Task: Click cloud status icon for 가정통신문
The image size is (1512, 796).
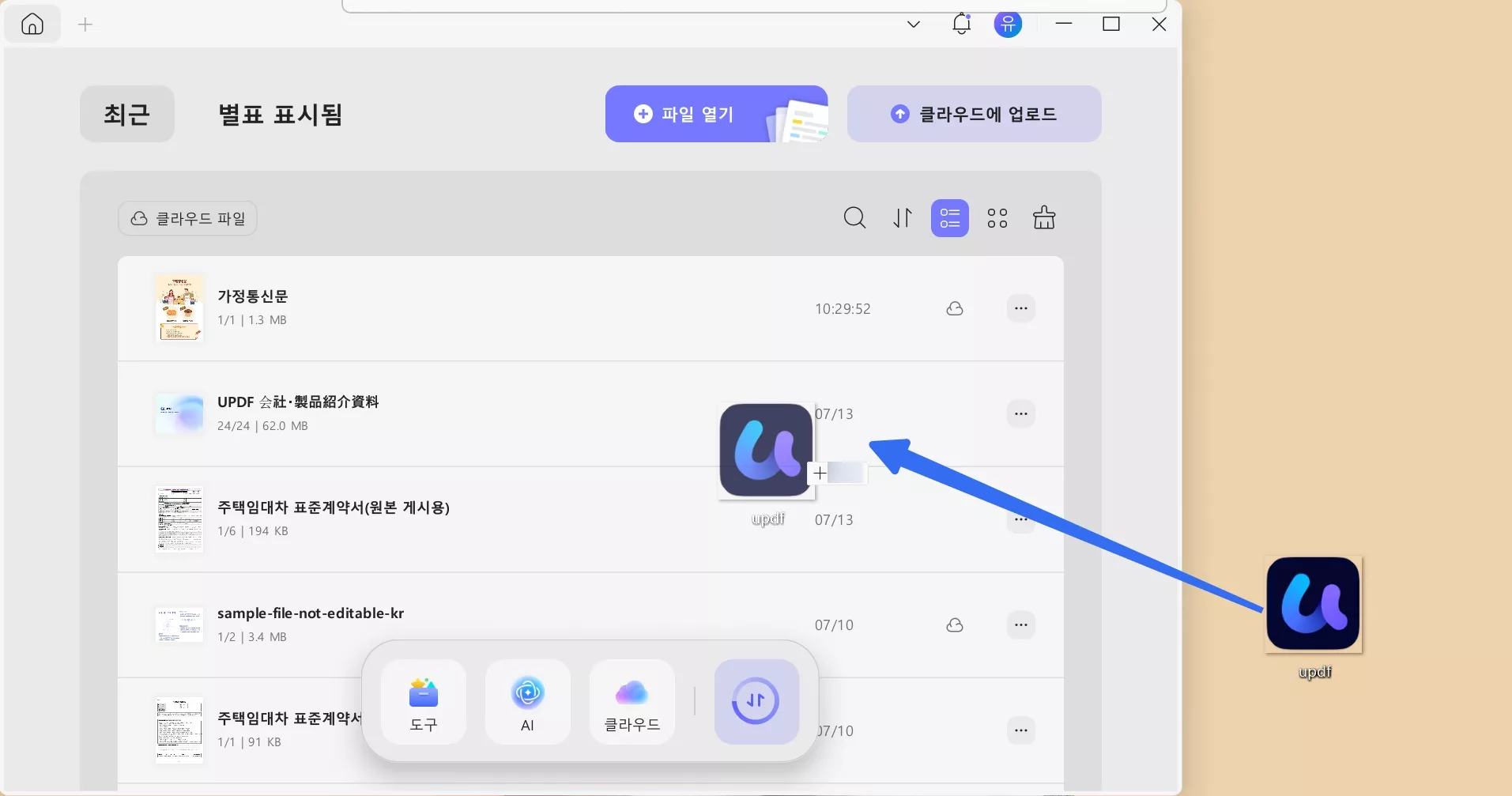Action: (x=955, y=308)
